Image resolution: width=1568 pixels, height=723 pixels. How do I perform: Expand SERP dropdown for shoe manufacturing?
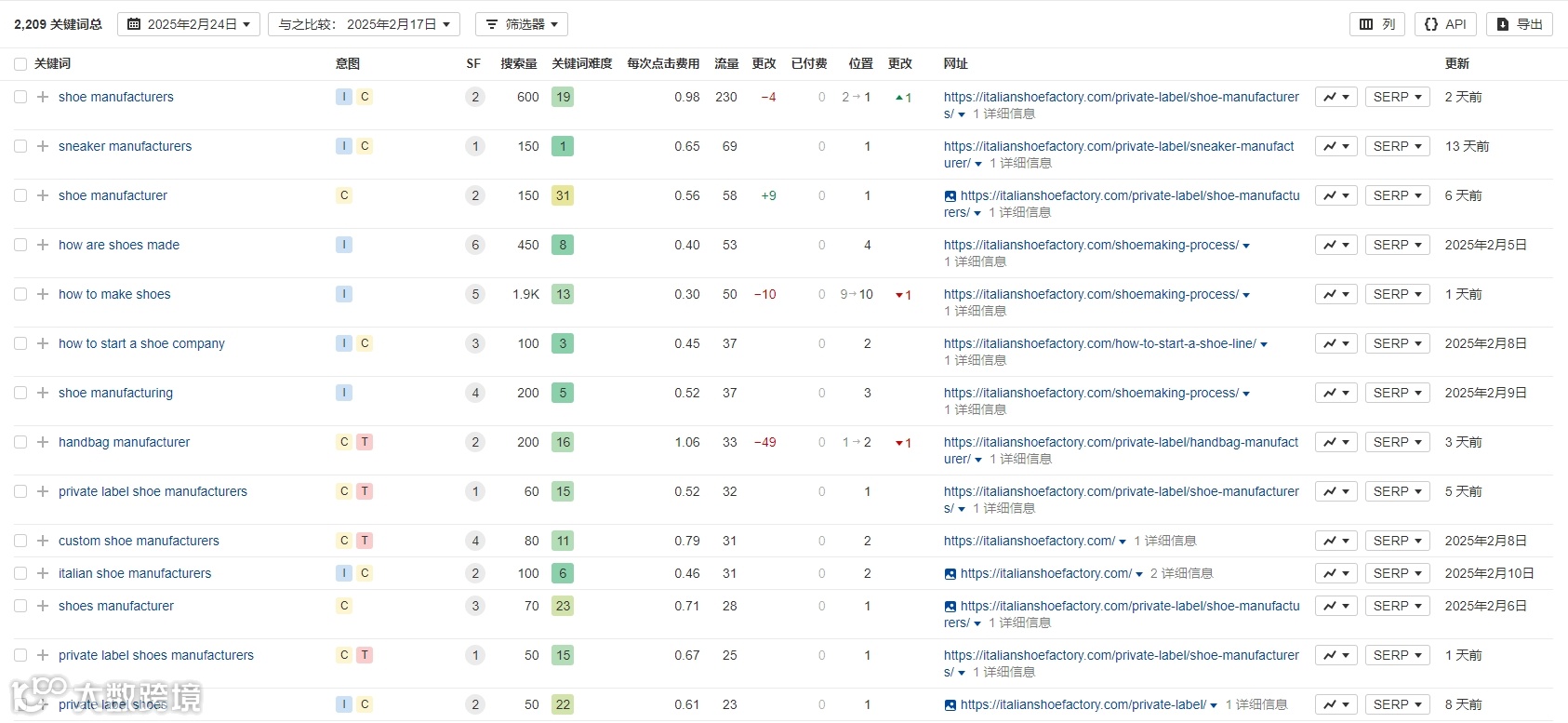coord(1397,393)
